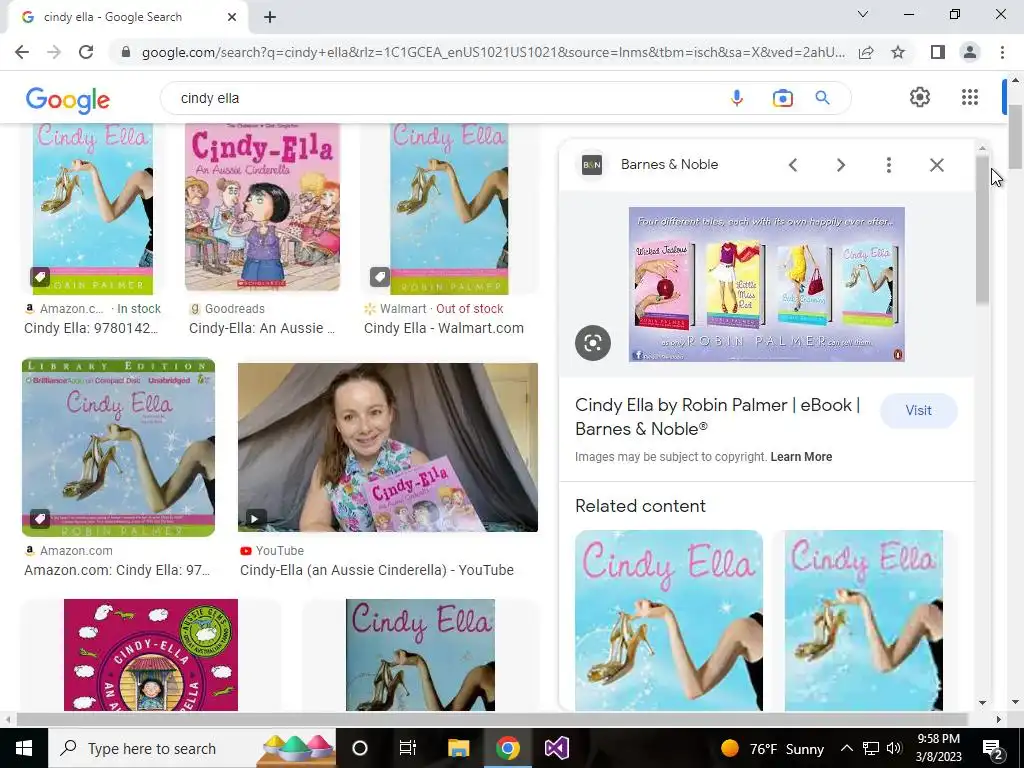Screen dimensions: 1024x768
Task: Open Visual Studio from taskbar
Action: 556,748
